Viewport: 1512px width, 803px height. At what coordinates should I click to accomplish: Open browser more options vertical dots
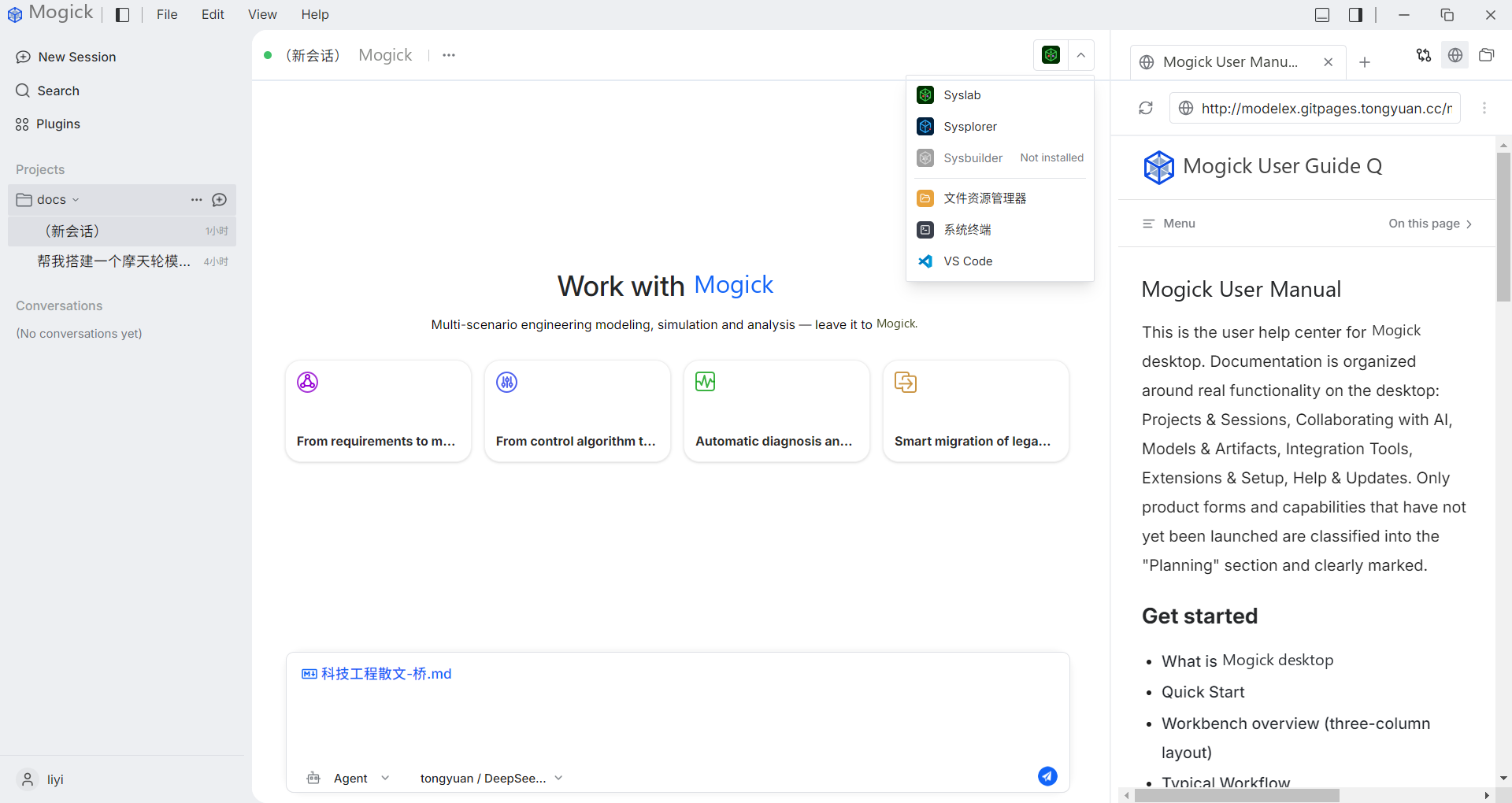point(1484,108)
